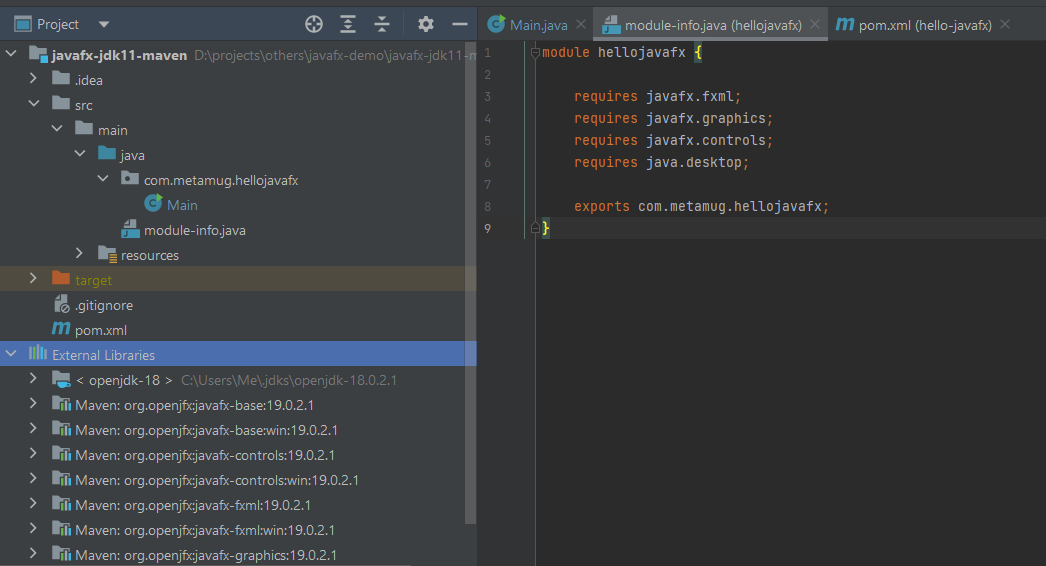Click the resources folder icon

[107, 254]
